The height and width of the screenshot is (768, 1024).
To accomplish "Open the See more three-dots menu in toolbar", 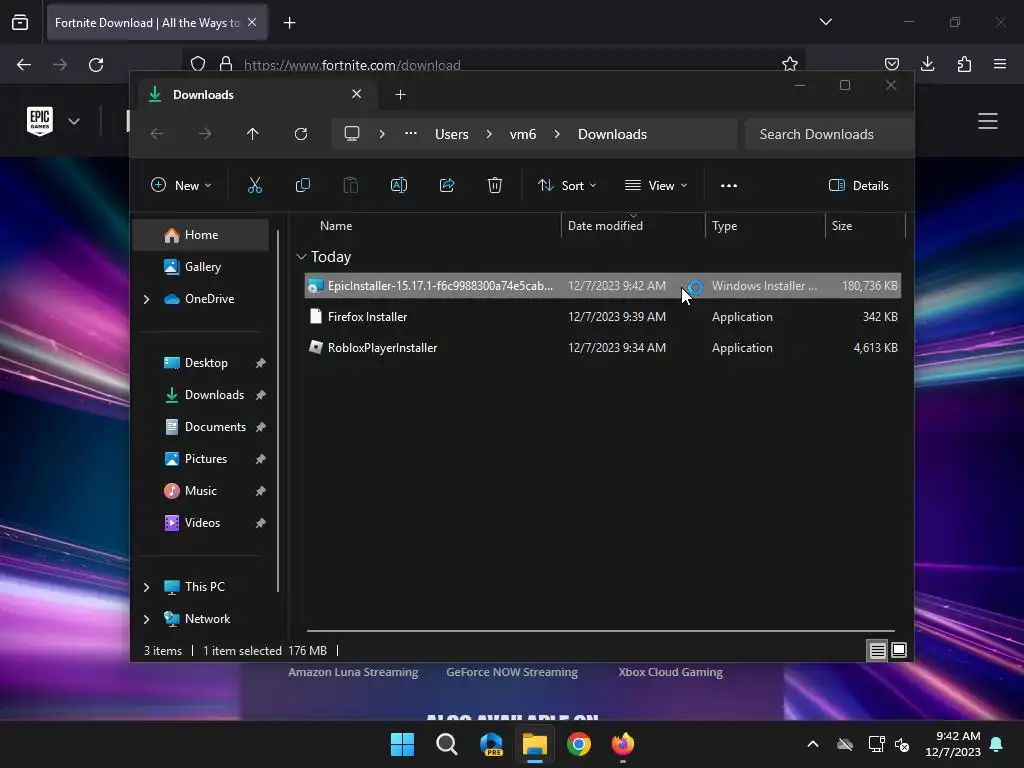I will click(729, 185).
